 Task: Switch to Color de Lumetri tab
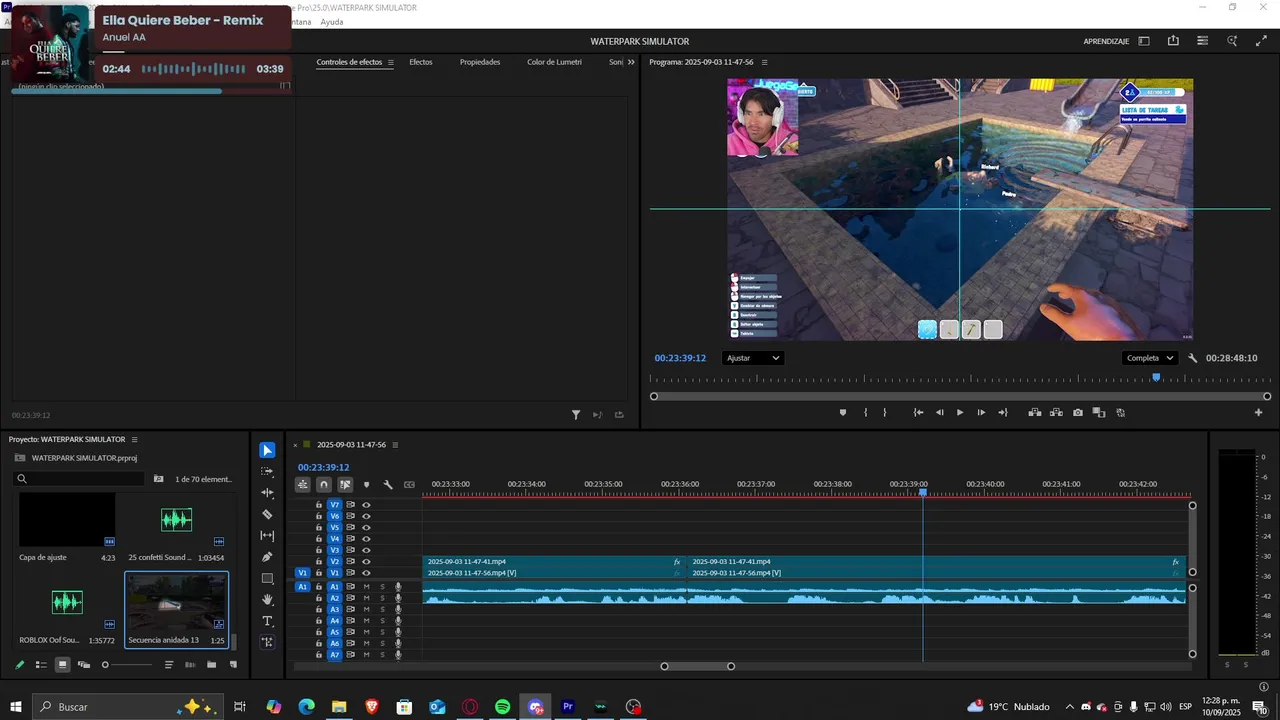click(554, 62)
